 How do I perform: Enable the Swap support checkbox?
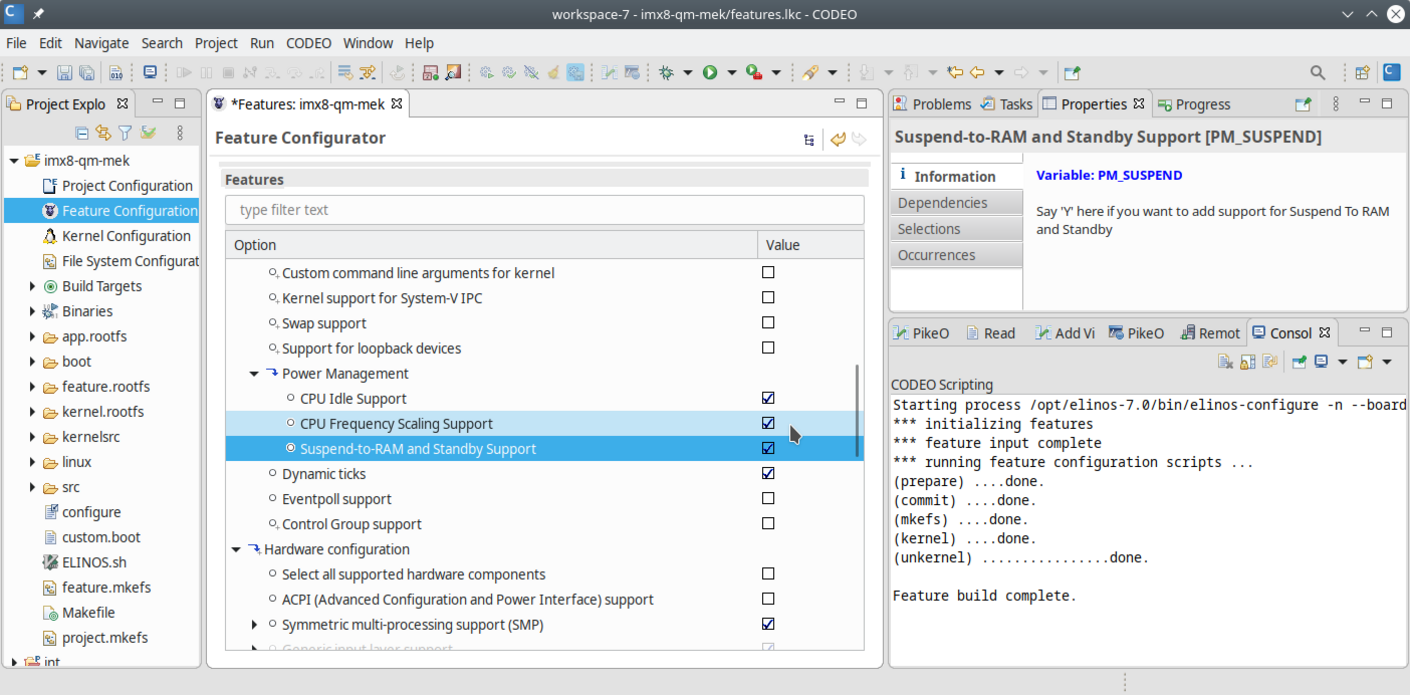click(x=768, y=322)
